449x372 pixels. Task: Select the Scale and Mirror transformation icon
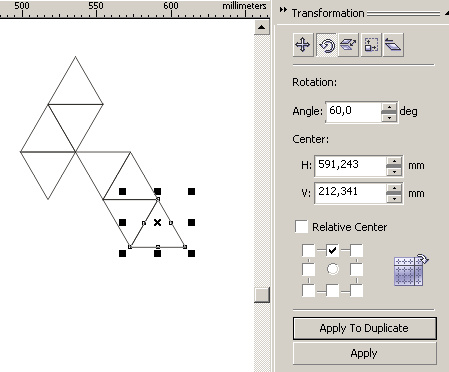pos(348,45)
